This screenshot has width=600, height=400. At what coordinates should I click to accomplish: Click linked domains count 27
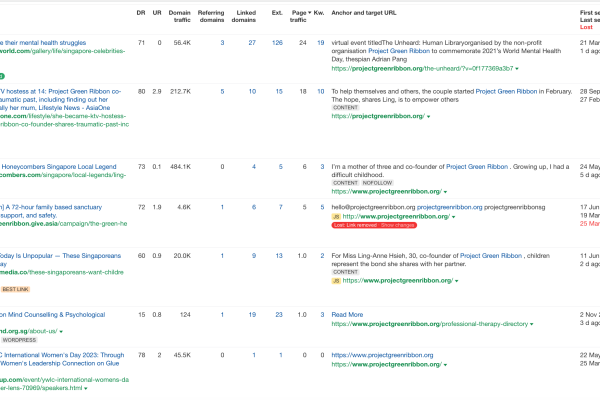252,43
